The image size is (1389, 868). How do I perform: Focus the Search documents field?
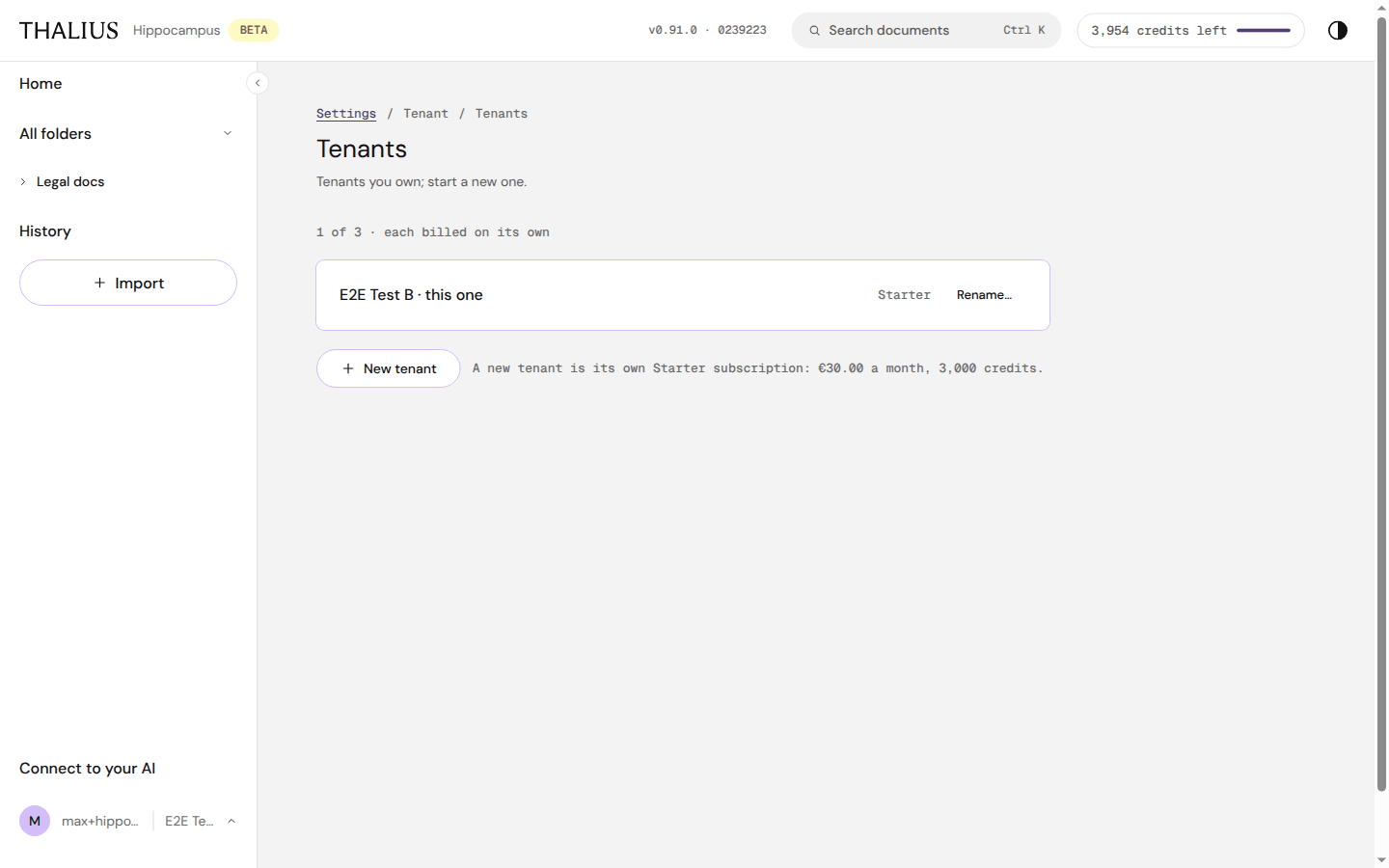point(926,31)
